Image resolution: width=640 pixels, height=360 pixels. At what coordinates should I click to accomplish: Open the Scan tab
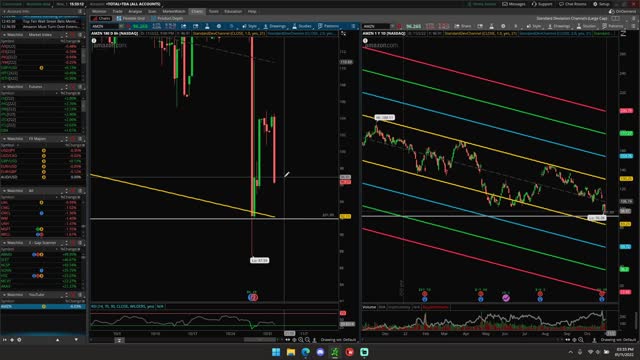[152, 11]
